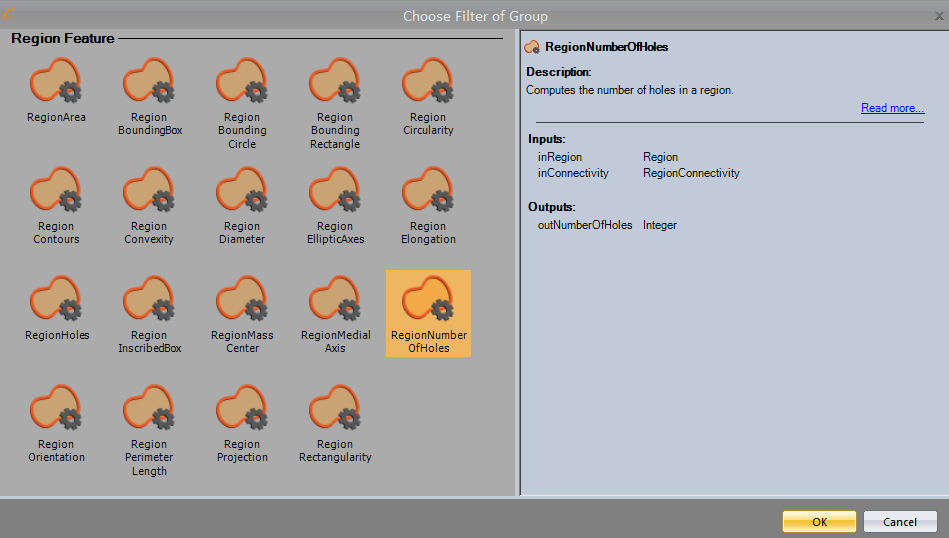This screenshot has height=538, width=949.
Task: Pick the Region InscribedBox filter
Action: (x=149, y=300)
